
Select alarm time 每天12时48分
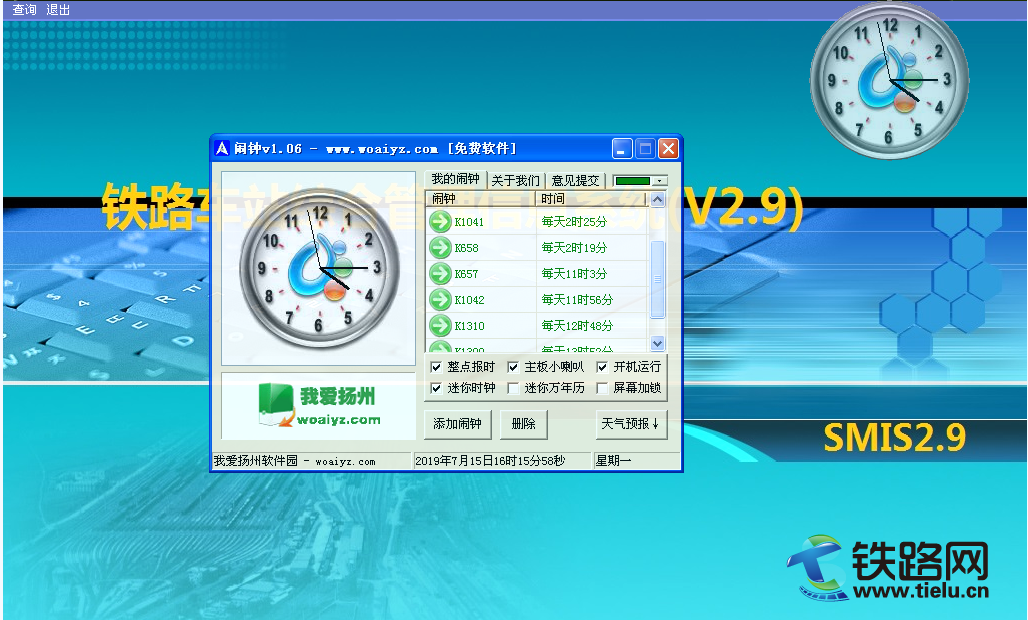(x=577, y=326)
